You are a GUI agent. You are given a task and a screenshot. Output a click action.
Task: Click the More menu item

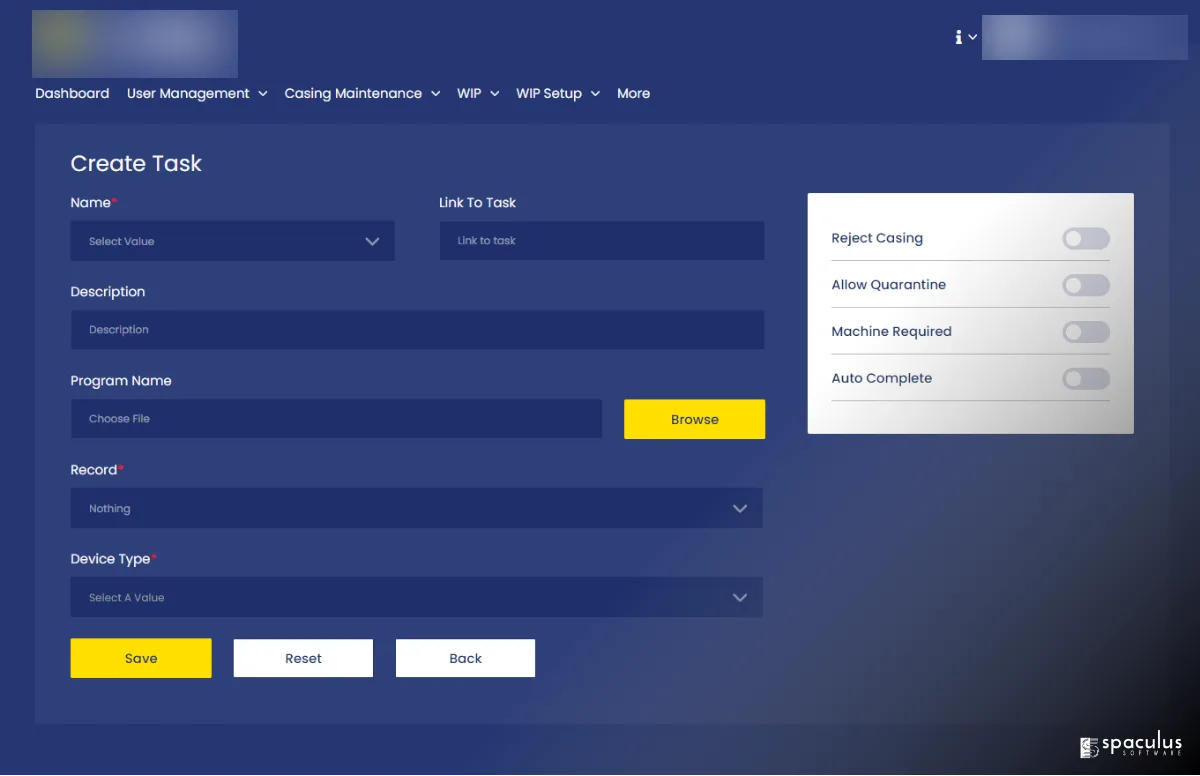tap(633, 93)
